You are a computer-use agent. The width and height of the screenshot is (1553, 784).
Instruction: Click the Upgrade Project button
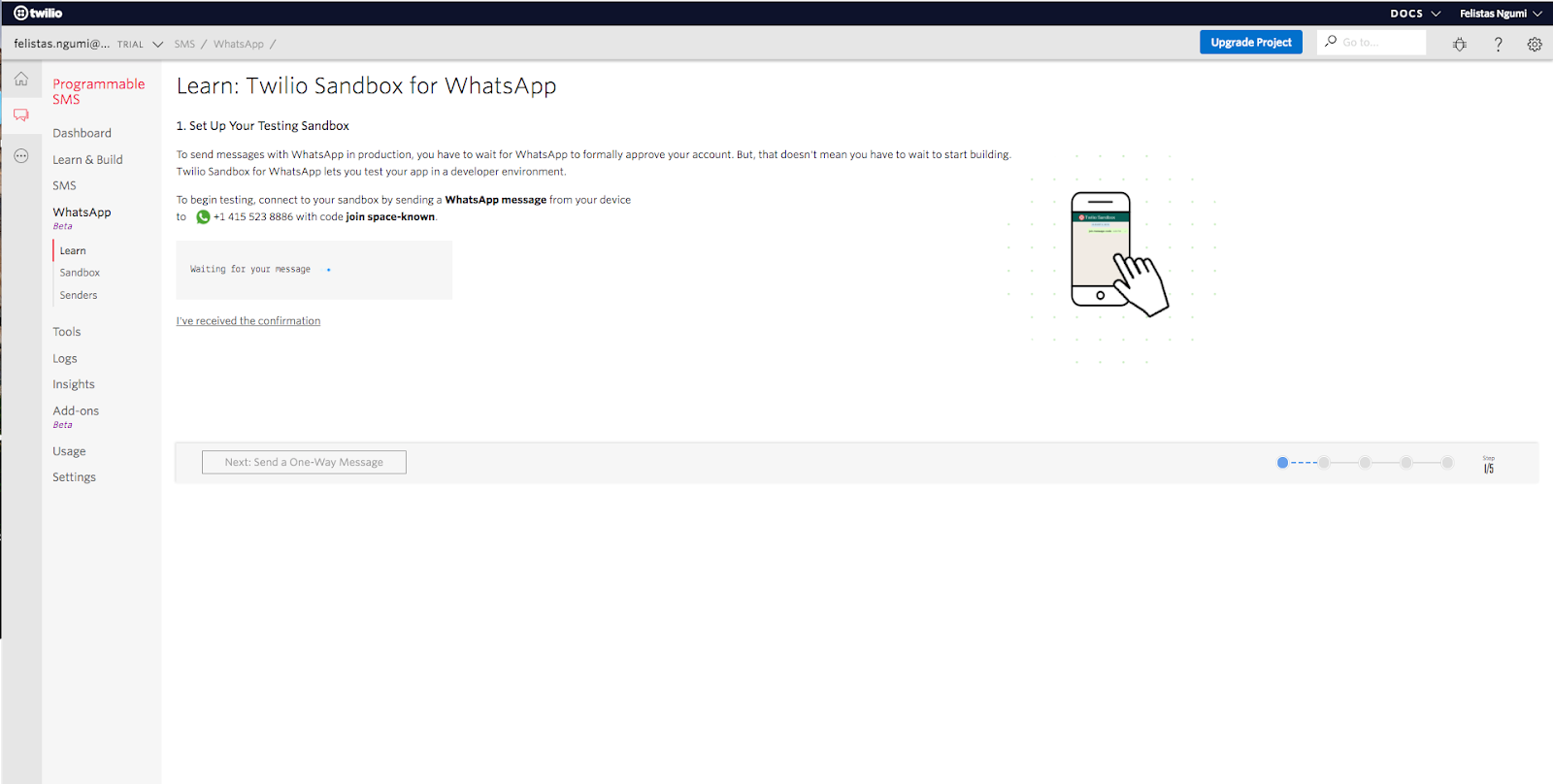click(1251, 43)
